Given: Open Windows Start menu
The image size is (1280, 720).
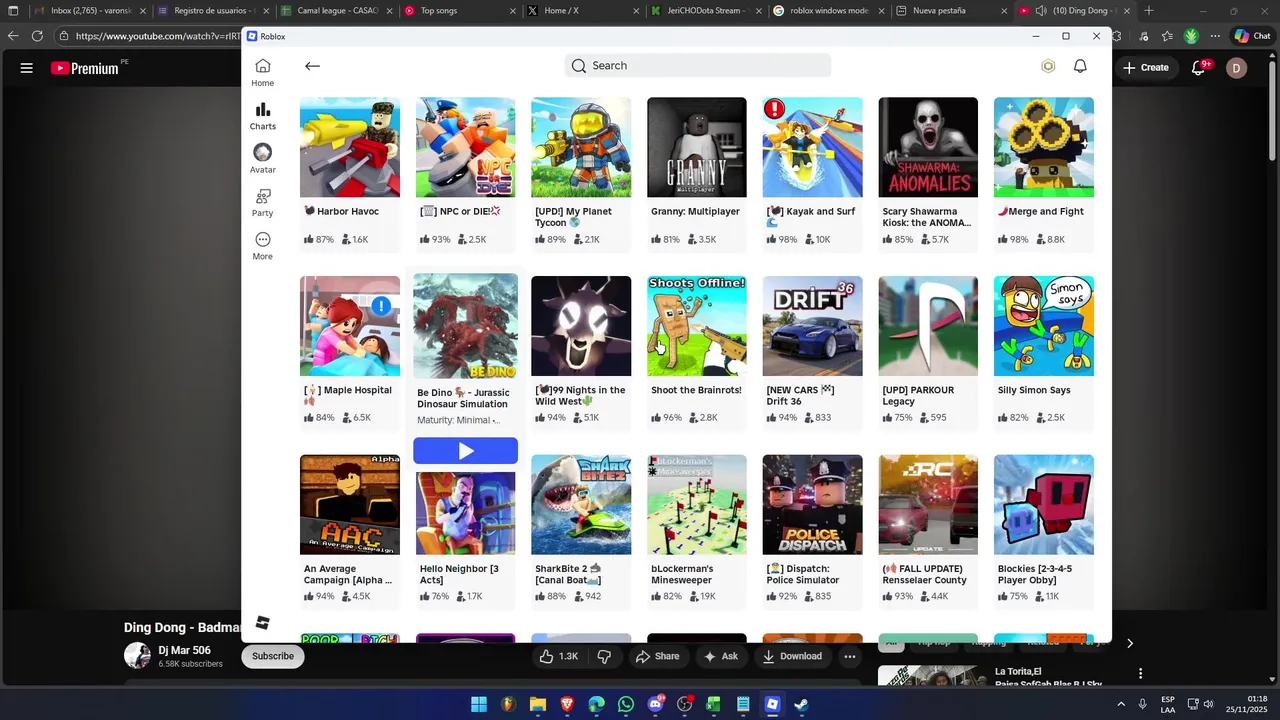Looking at the screenshot, I should (479, 704).
